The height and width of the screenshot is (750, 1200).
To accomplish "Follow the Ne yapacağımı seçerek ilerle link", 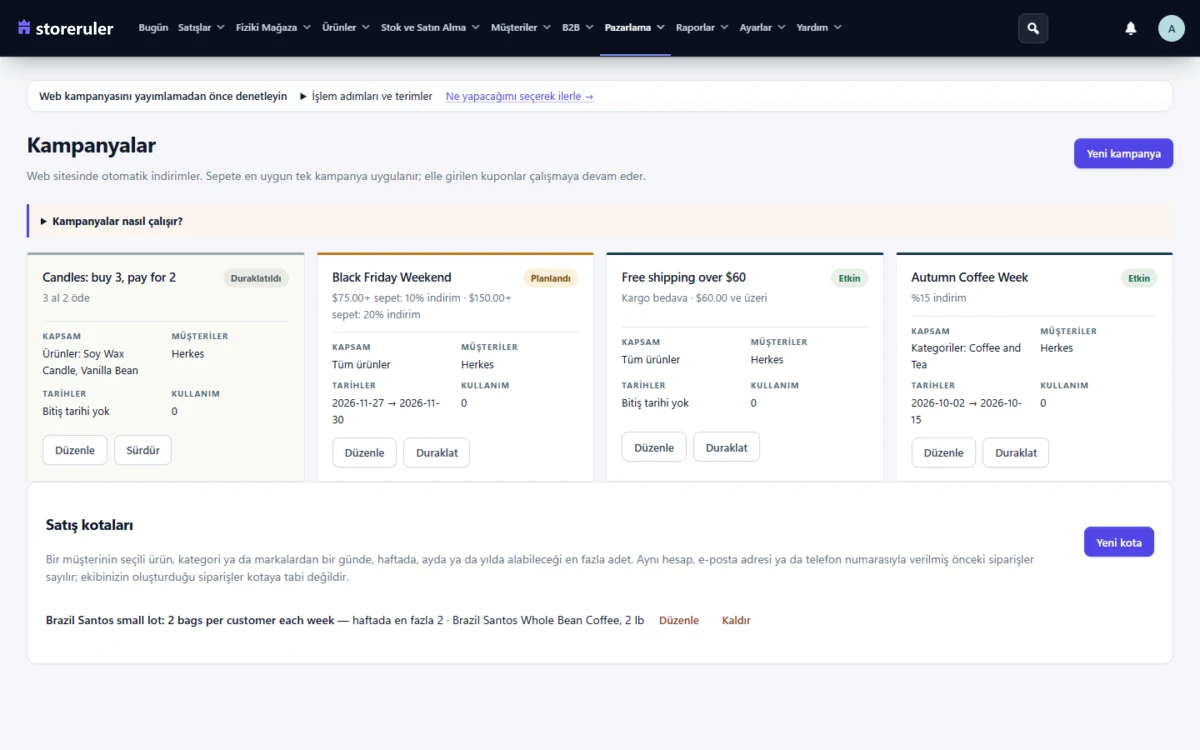I will (519, 97).
